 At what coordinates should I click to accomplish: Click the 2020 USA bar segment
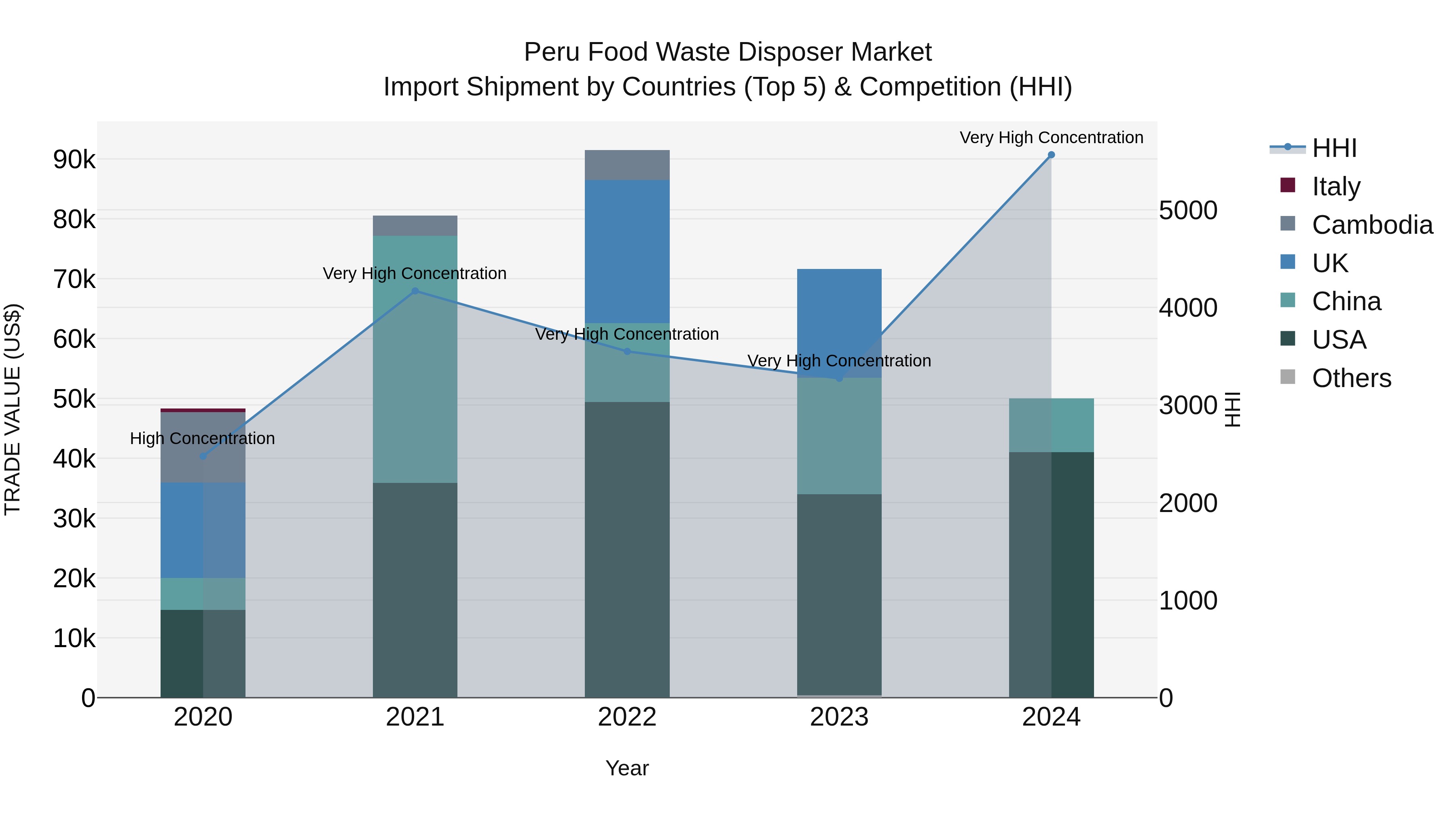203,654
